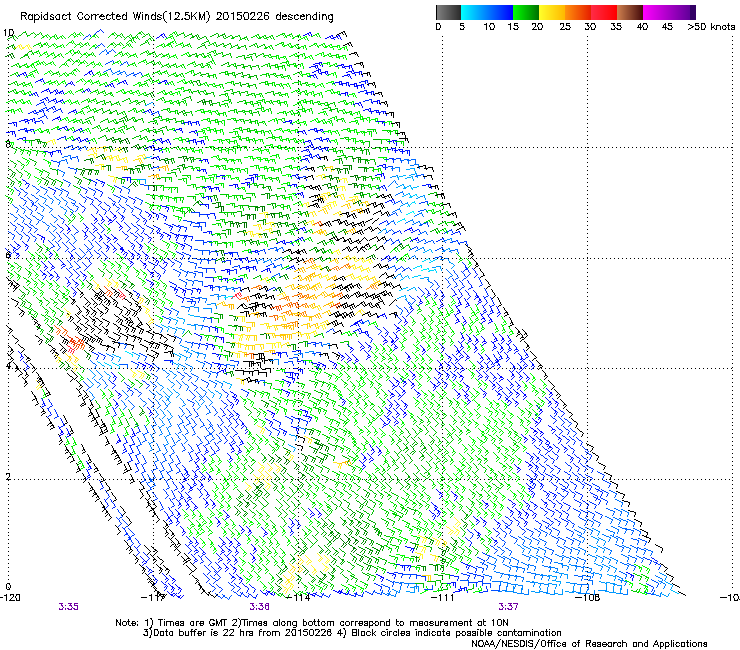Click the '40' label under the color scale
The height and width of the screenshot is (650, 740).
642,27
